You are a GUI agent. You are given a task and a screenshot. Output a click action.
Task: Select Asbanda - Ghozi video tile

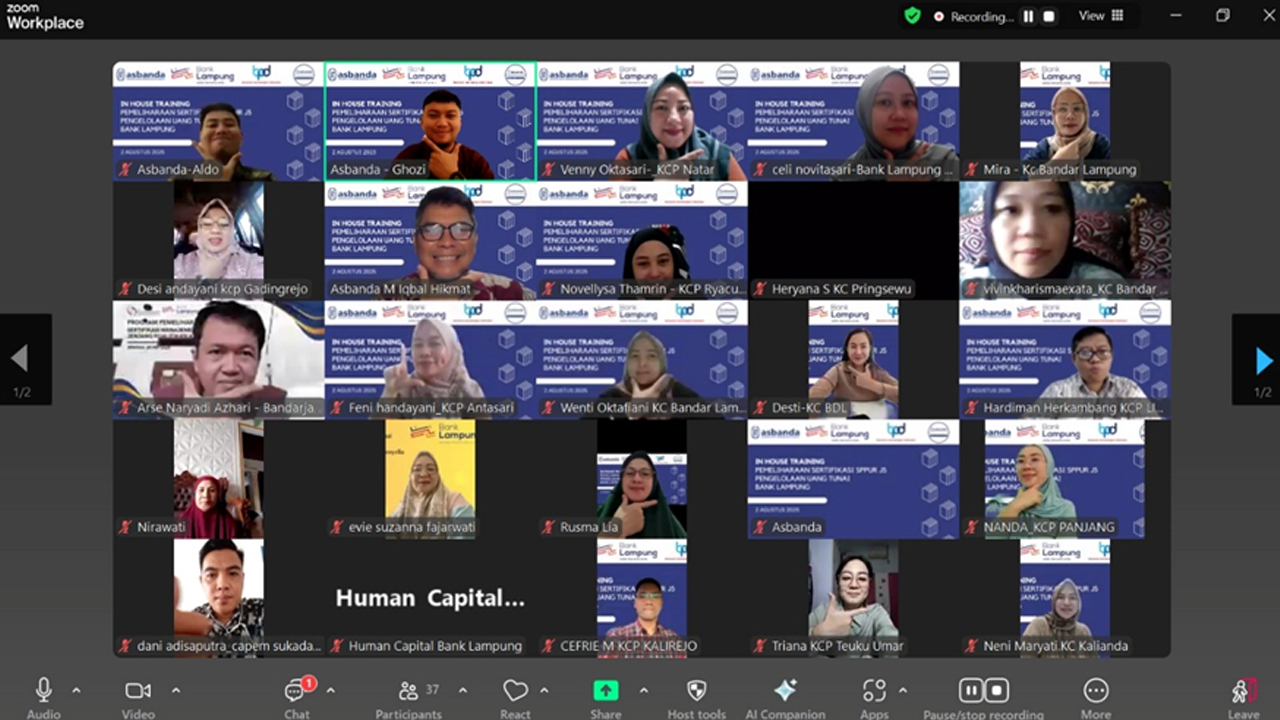click(x=430, y=121)
